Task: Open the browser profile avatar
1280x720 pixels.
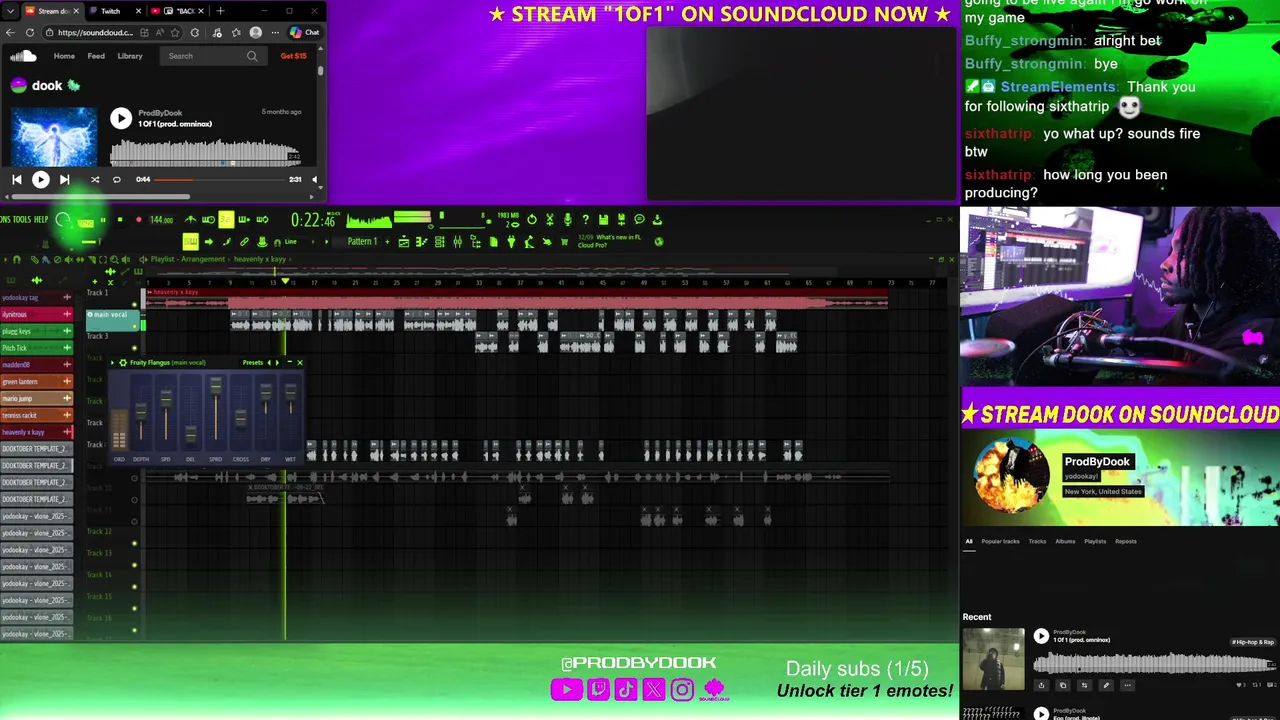Action: coord(256,32)
